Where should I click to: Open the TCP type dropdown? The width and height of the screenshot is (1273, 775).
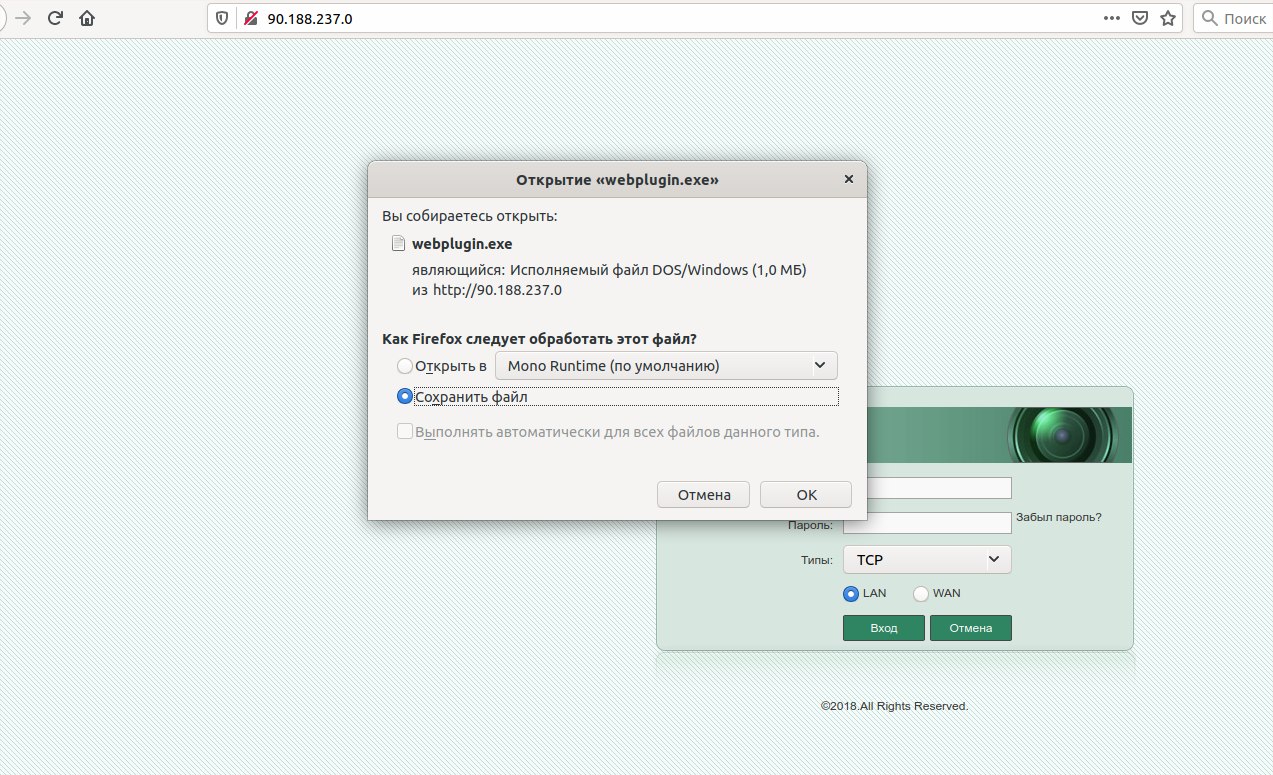(x=928, y=559)
